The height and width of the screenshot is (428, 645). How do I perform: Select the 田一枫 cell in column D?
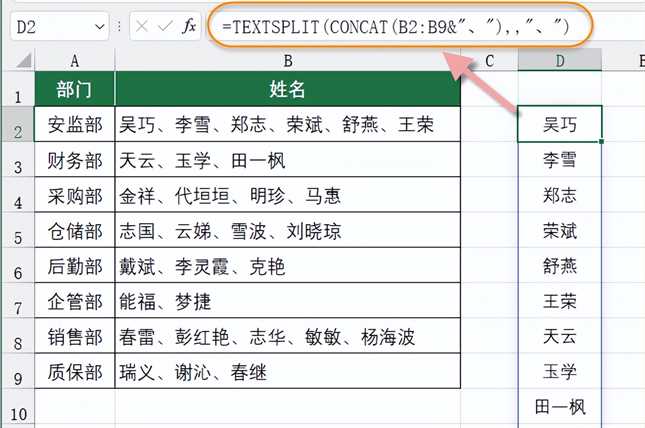tap(560, 407)
